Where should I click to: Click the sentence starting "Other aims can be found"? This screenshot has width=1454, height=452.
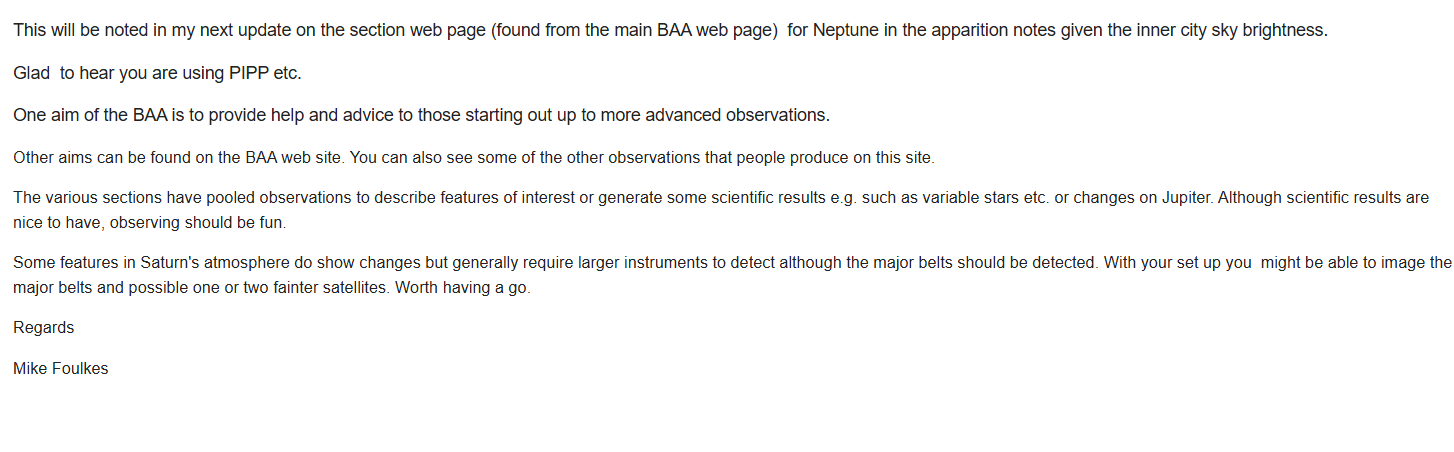(473, 158)
